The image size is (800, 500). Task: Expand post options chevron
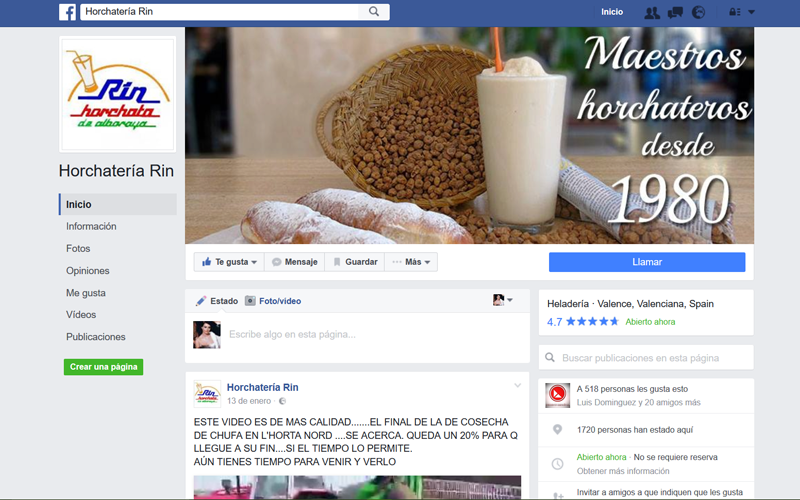point(517,386)
